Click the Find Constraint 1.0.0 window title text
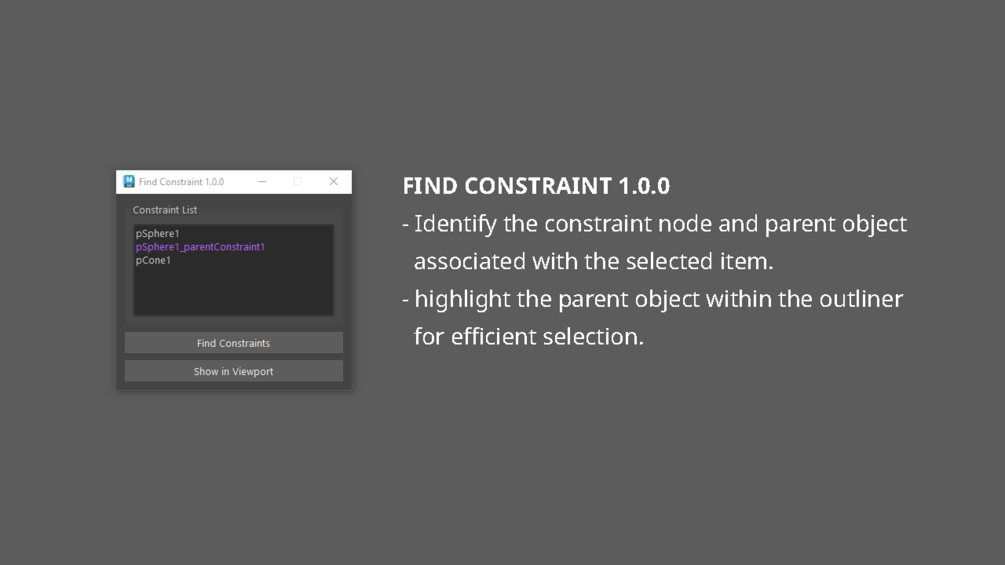1005x565 pixels. point(181,182)
